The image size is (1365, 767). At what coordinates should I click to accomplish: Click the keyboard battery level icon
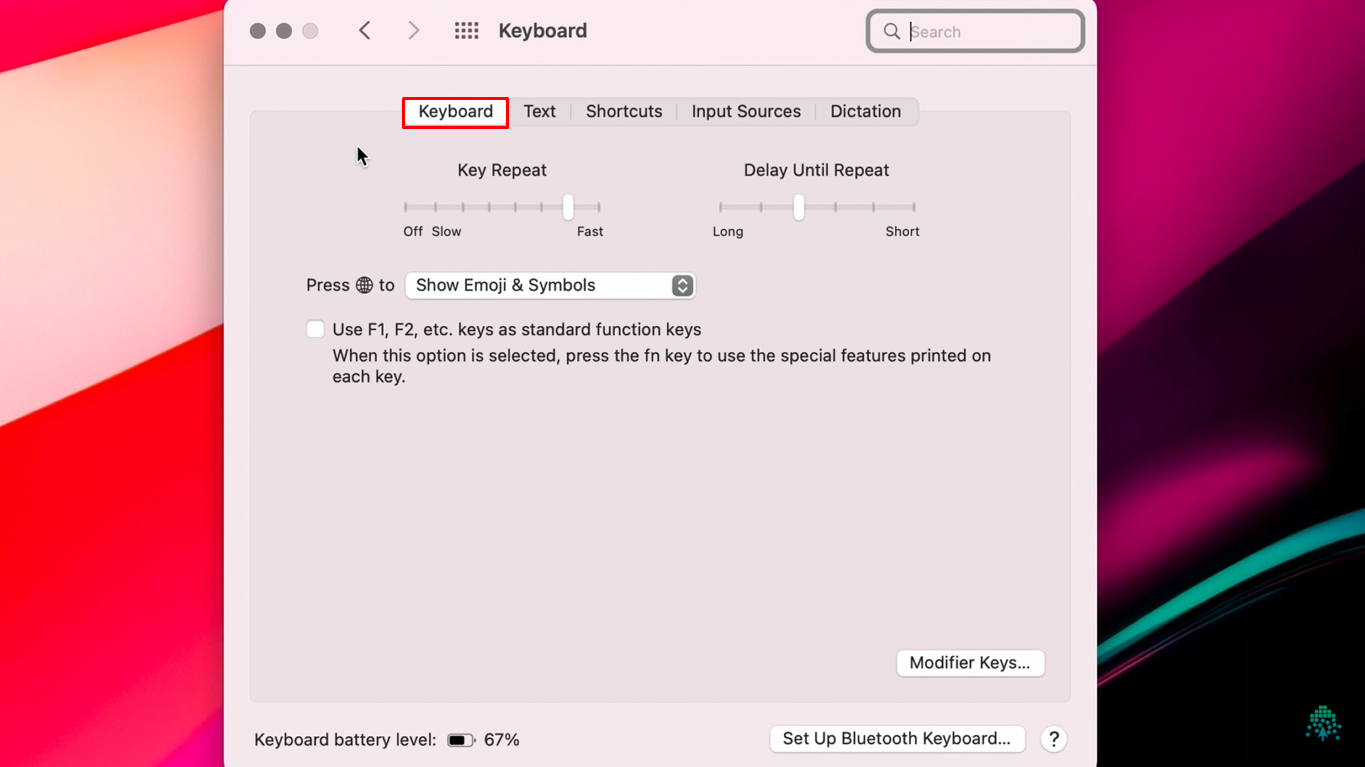[460, 739]
